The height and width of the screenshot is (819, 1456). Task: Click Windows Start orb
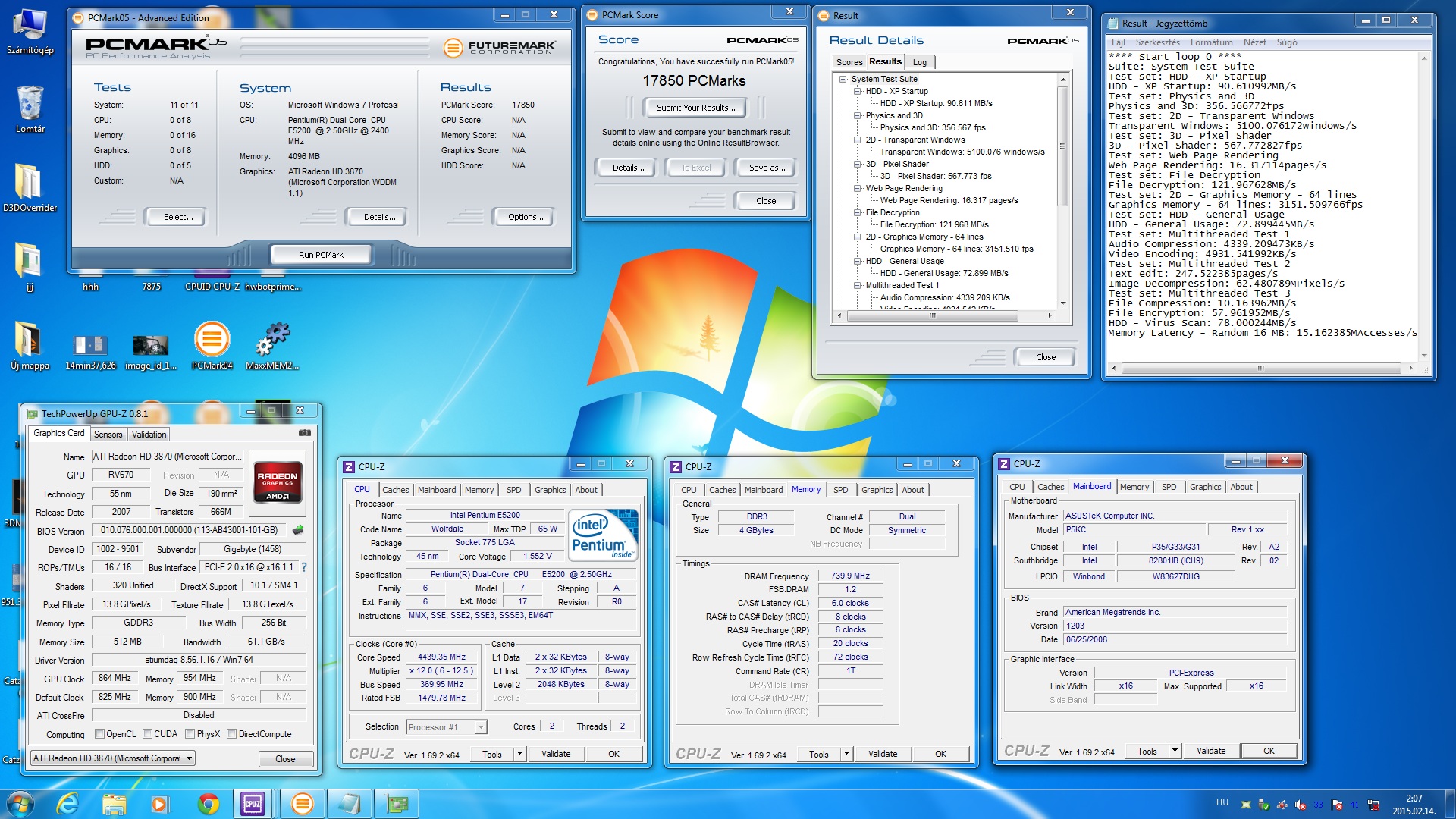point(20,804)
